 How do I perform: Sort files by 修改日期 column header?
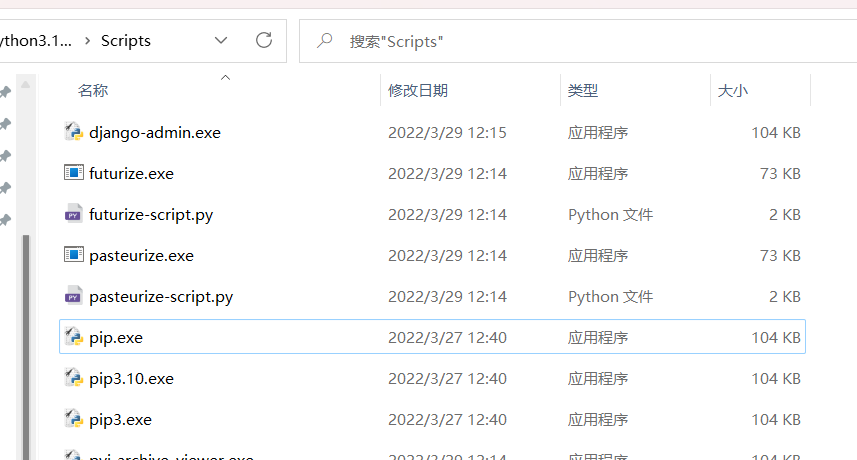(418, 90)
